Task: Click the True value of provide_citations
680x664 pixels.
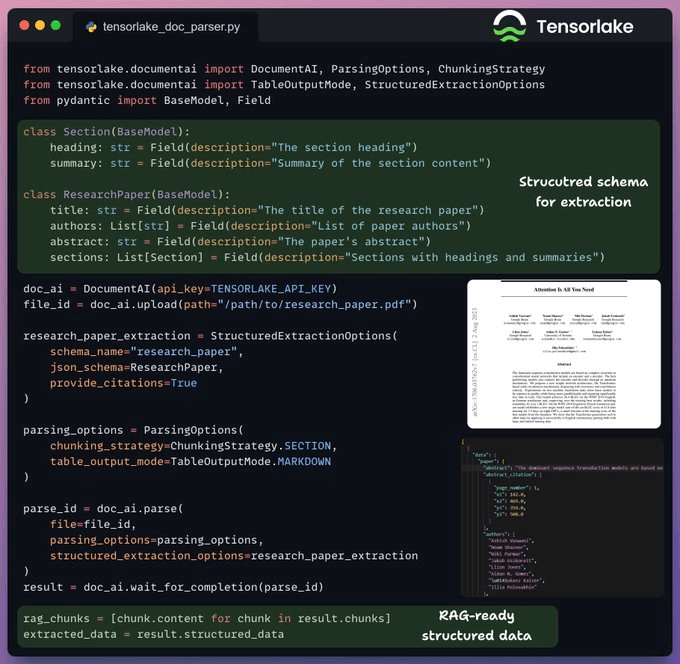Action: coord(183,383)
